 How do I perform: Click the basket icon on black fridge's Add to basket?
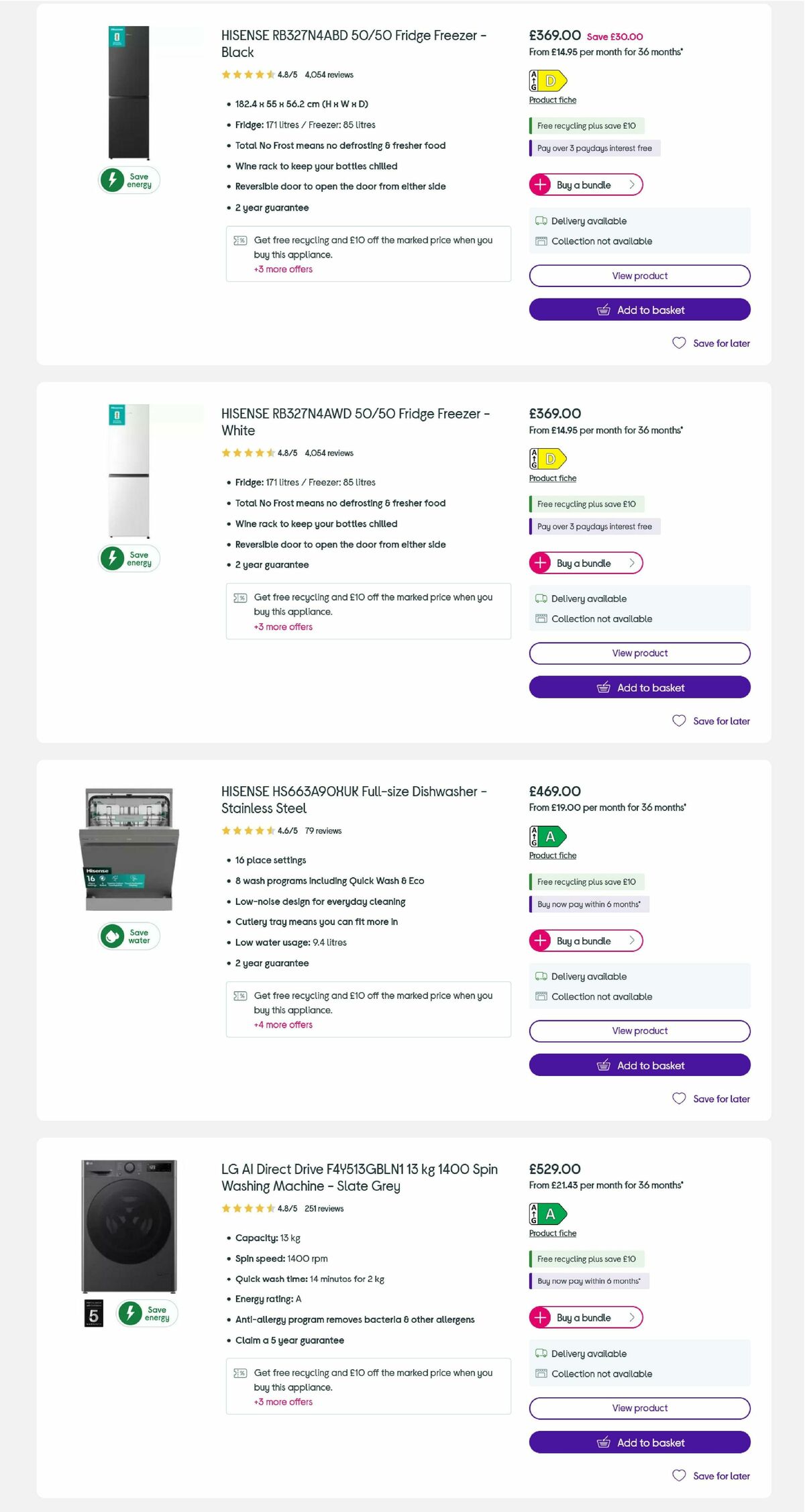coord(603,309)
